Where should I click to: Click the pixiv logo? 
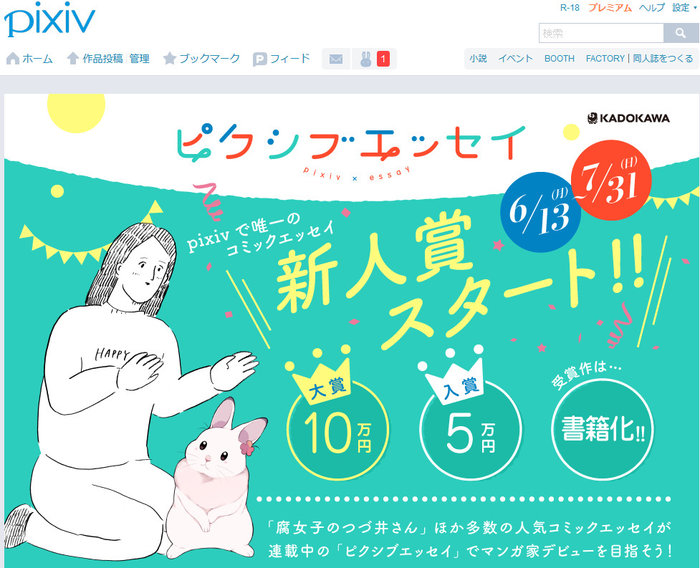tap(50, 19)
